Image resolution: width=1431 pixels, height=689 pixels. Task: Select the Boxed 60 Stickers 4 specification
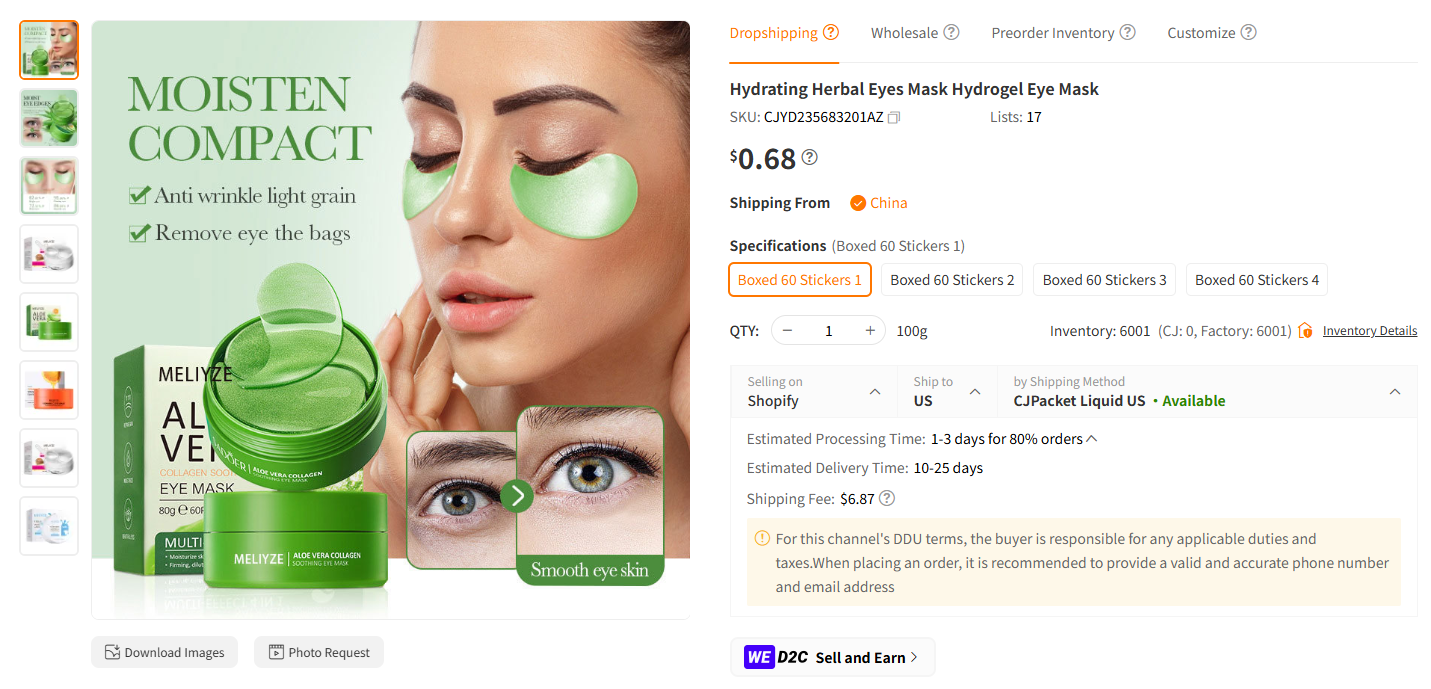(x=1256, y=279)
